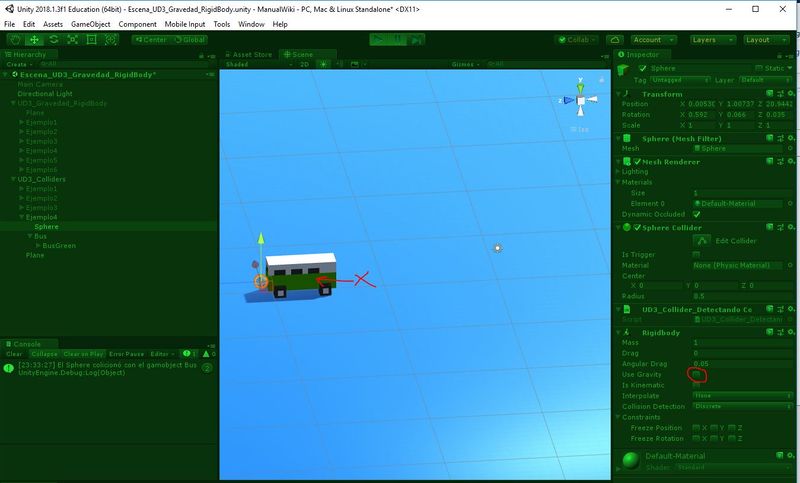This screenshot has height=483, width=800.
Task: Toggle Console Collapse button
Action: coord(44,354)
